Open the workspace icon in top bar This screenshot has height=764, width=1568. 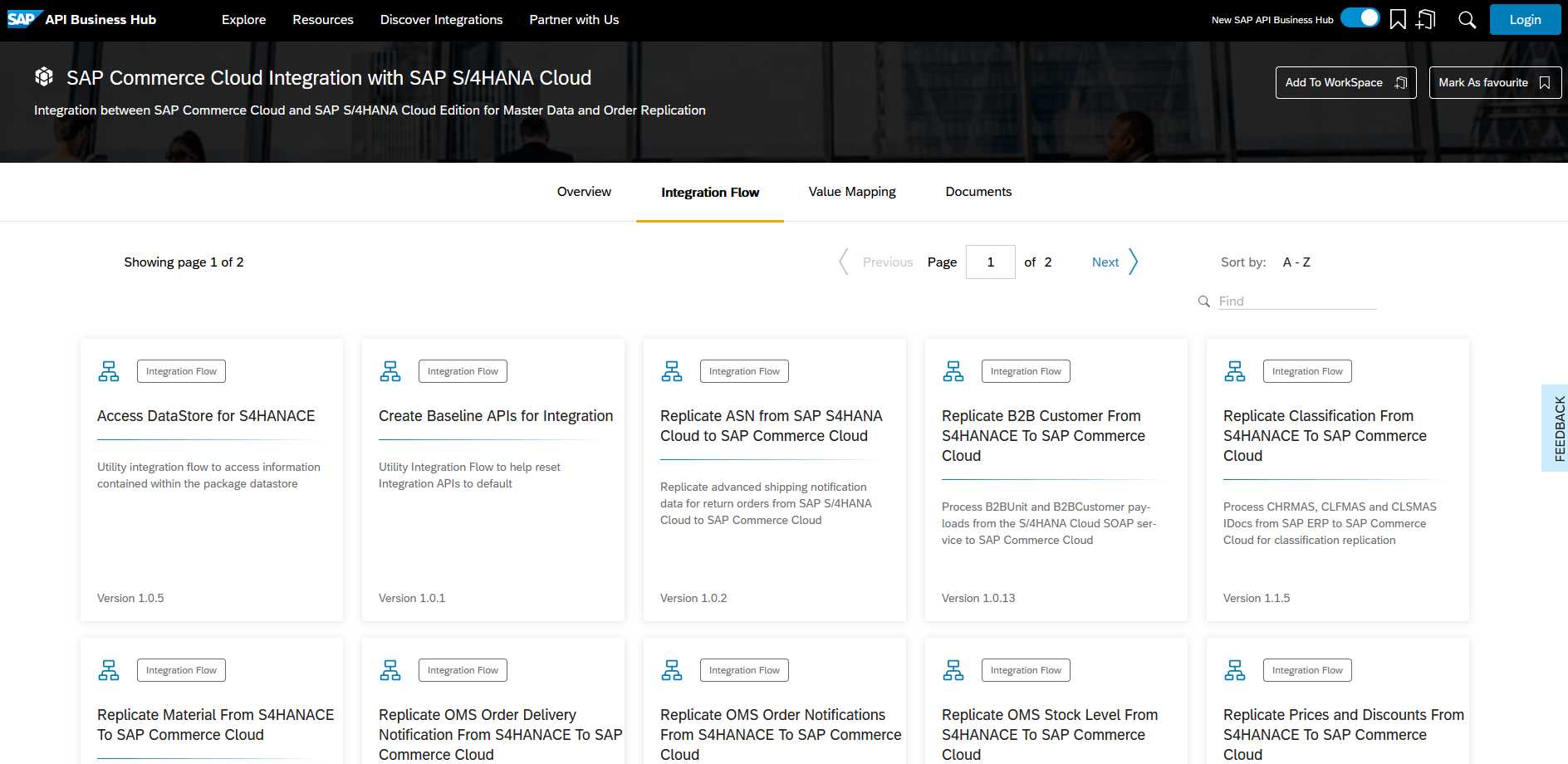coord(1426,19)
